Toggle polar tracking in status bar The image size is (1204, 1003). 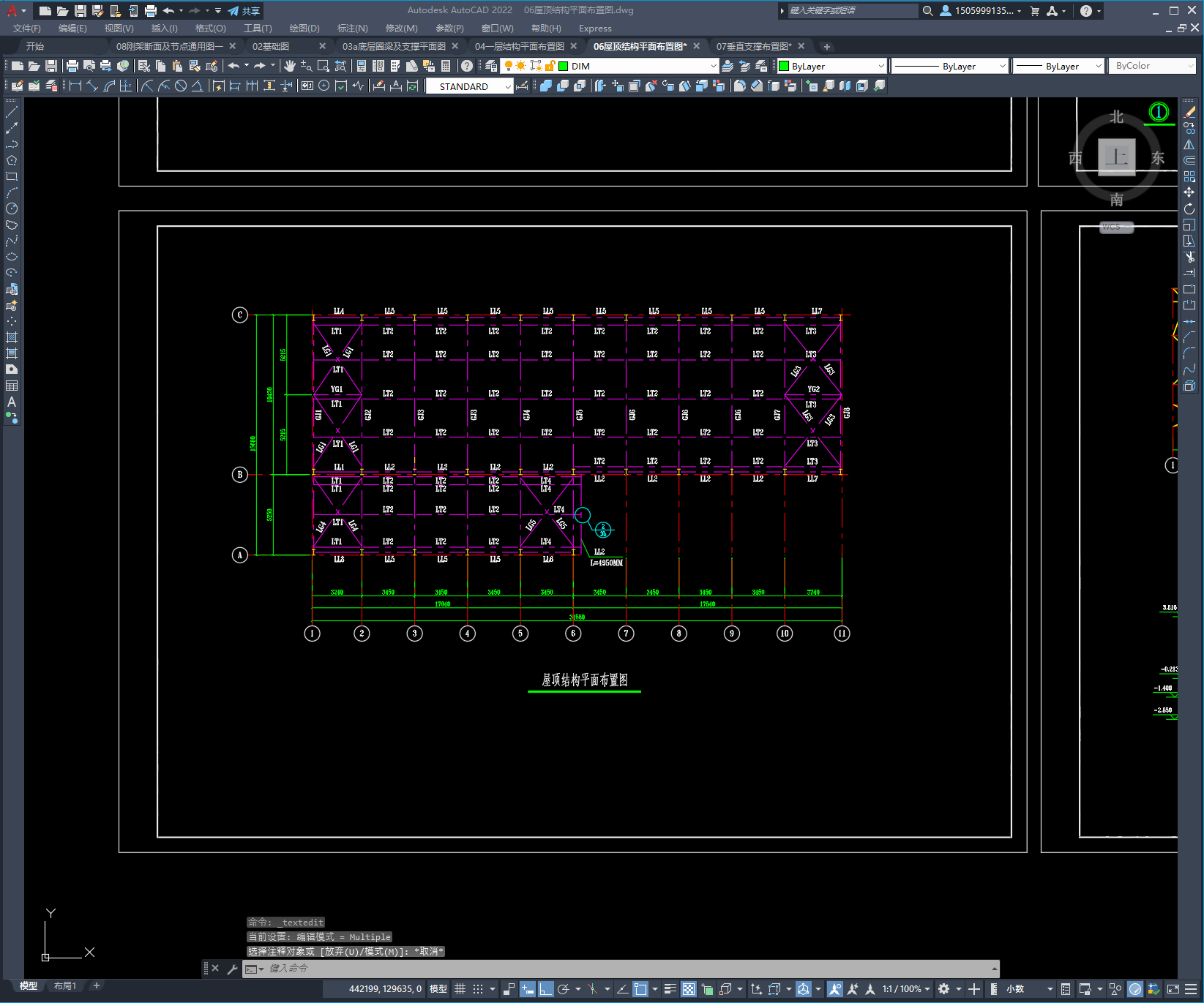point(563,989)
